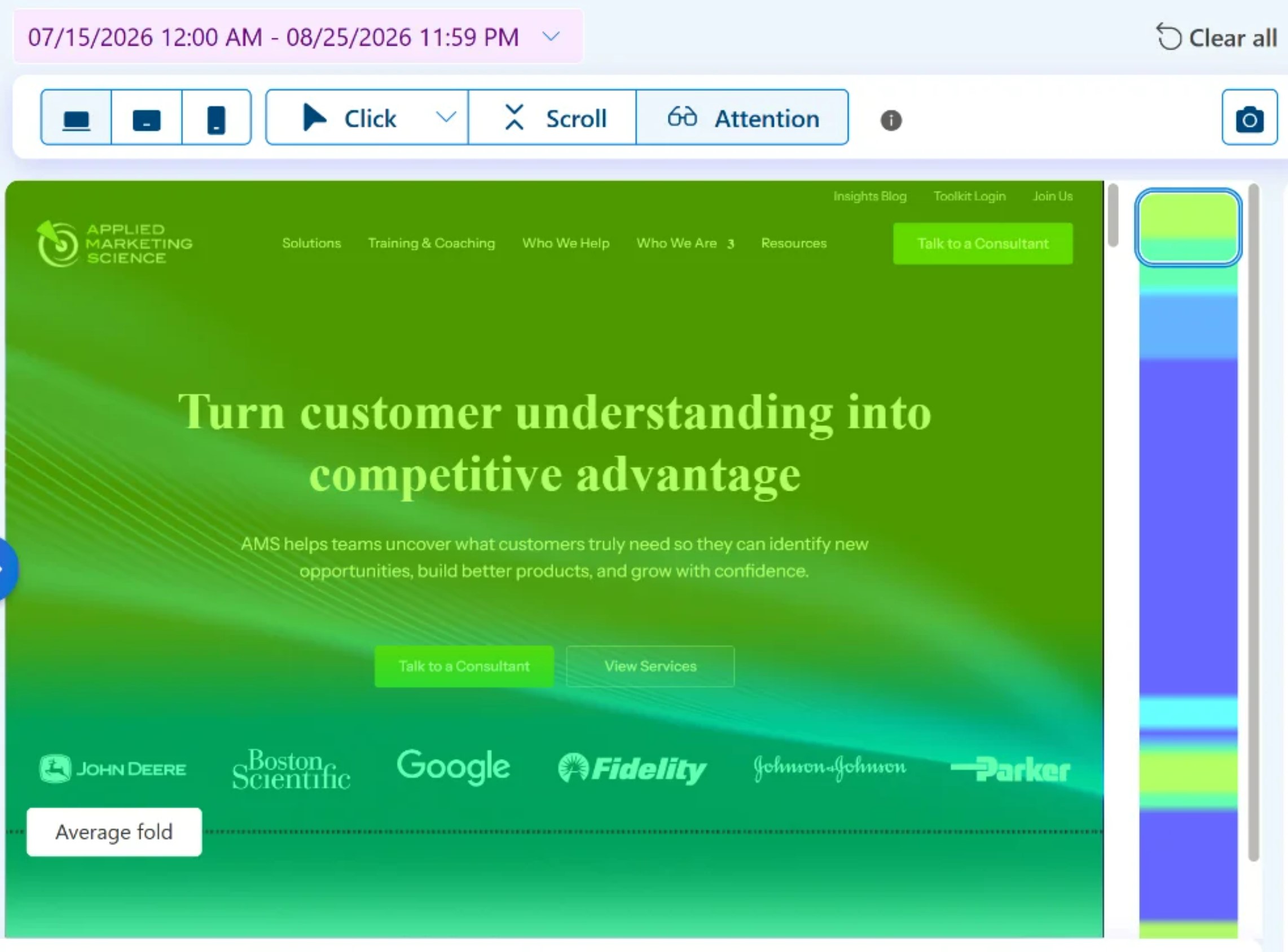Screen dimensions: 1288x952
Task: Open the Solutions nav item
Action: 311,243
